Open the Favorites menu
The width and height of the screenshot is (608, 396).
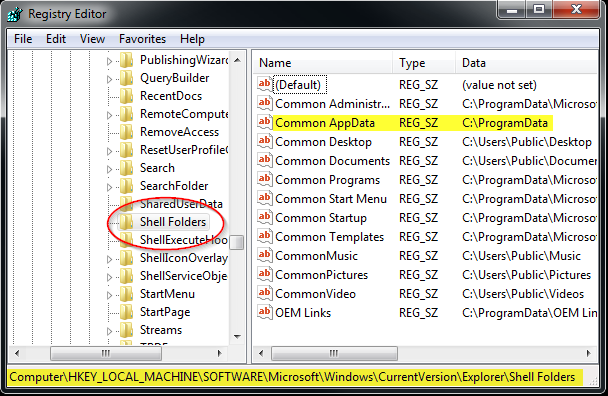click(142, 39)
